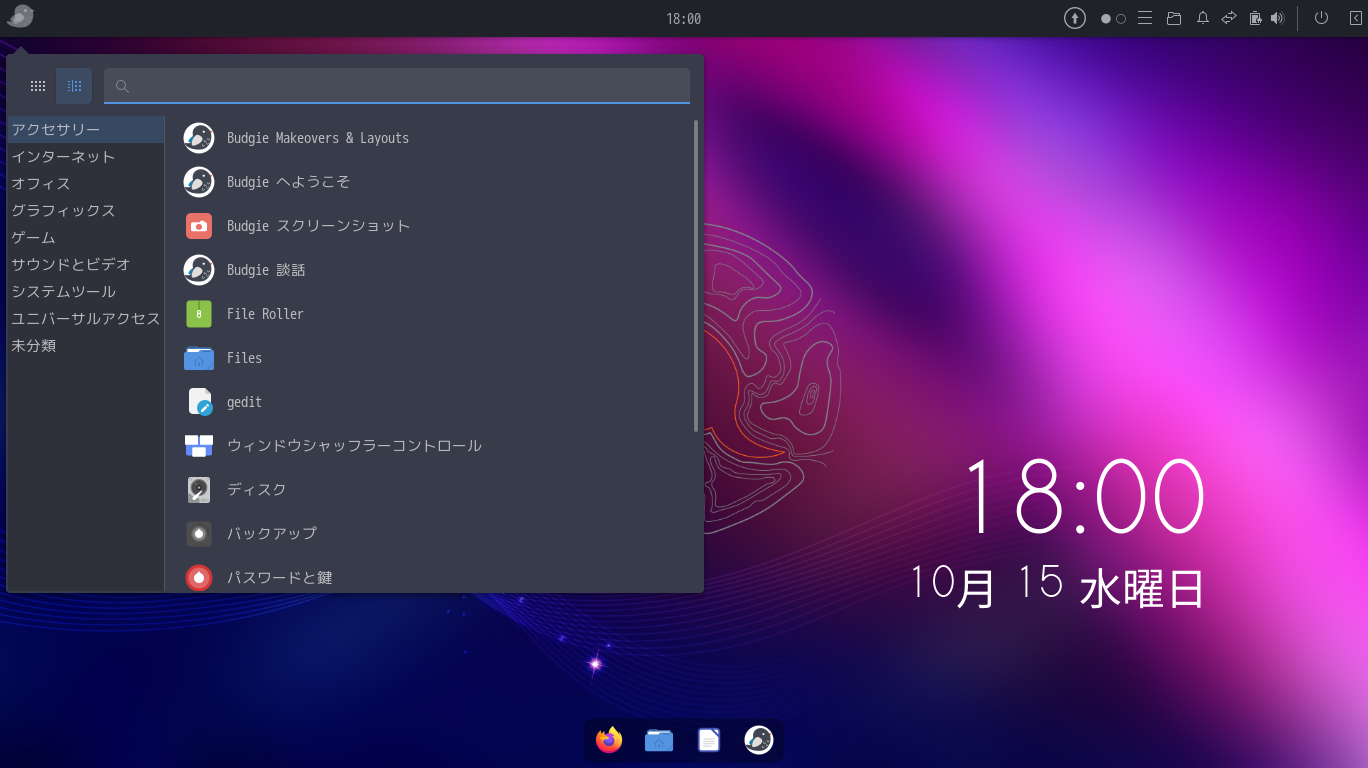Open the Files app from the dock
Image resolution: width=1368 pixels, height=768 pixels.
pyautogui.click(x=658, y=740)
